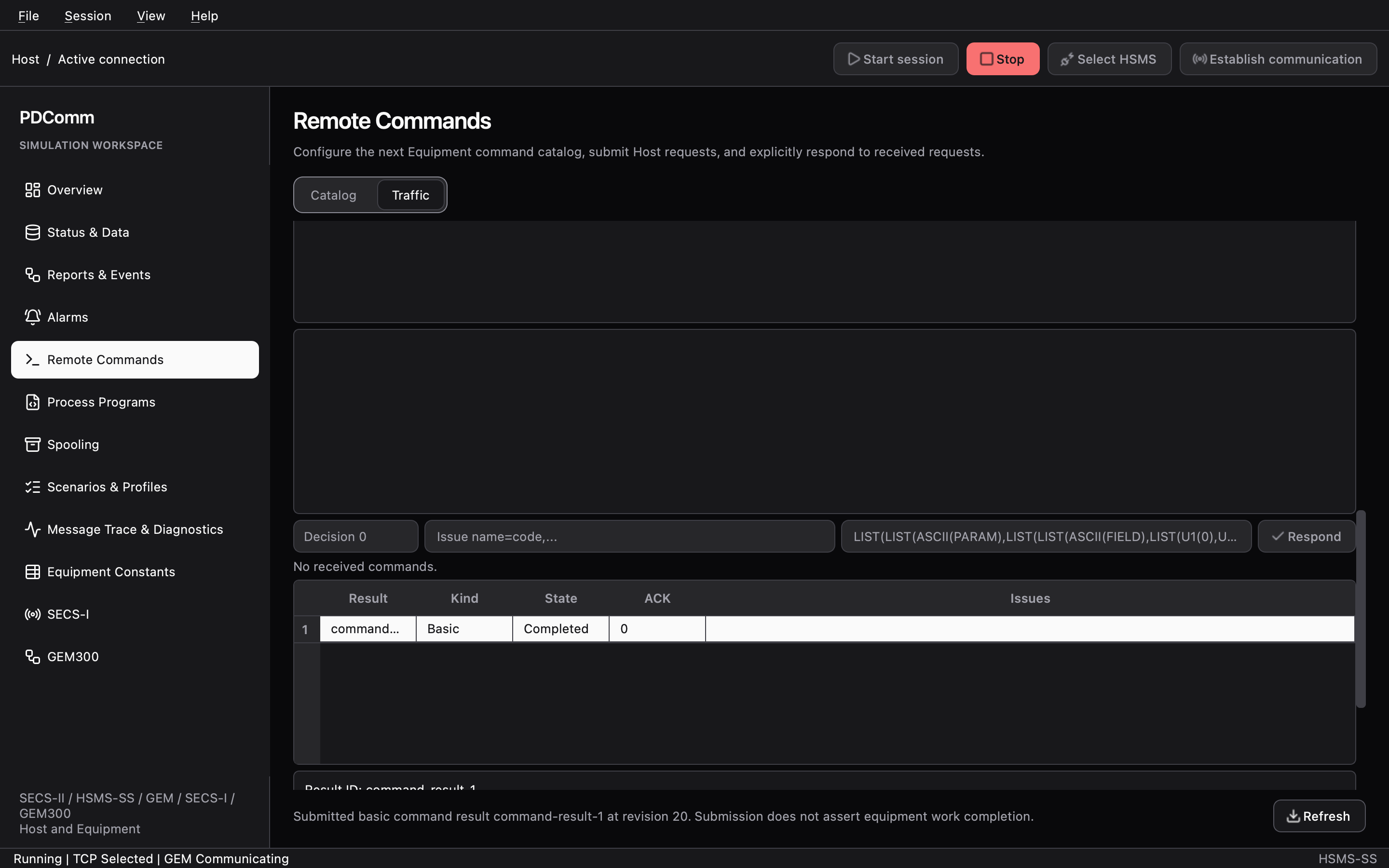Open the View menu
The width and height of the screenshot is (1389, 868).
tap(151, 16)
